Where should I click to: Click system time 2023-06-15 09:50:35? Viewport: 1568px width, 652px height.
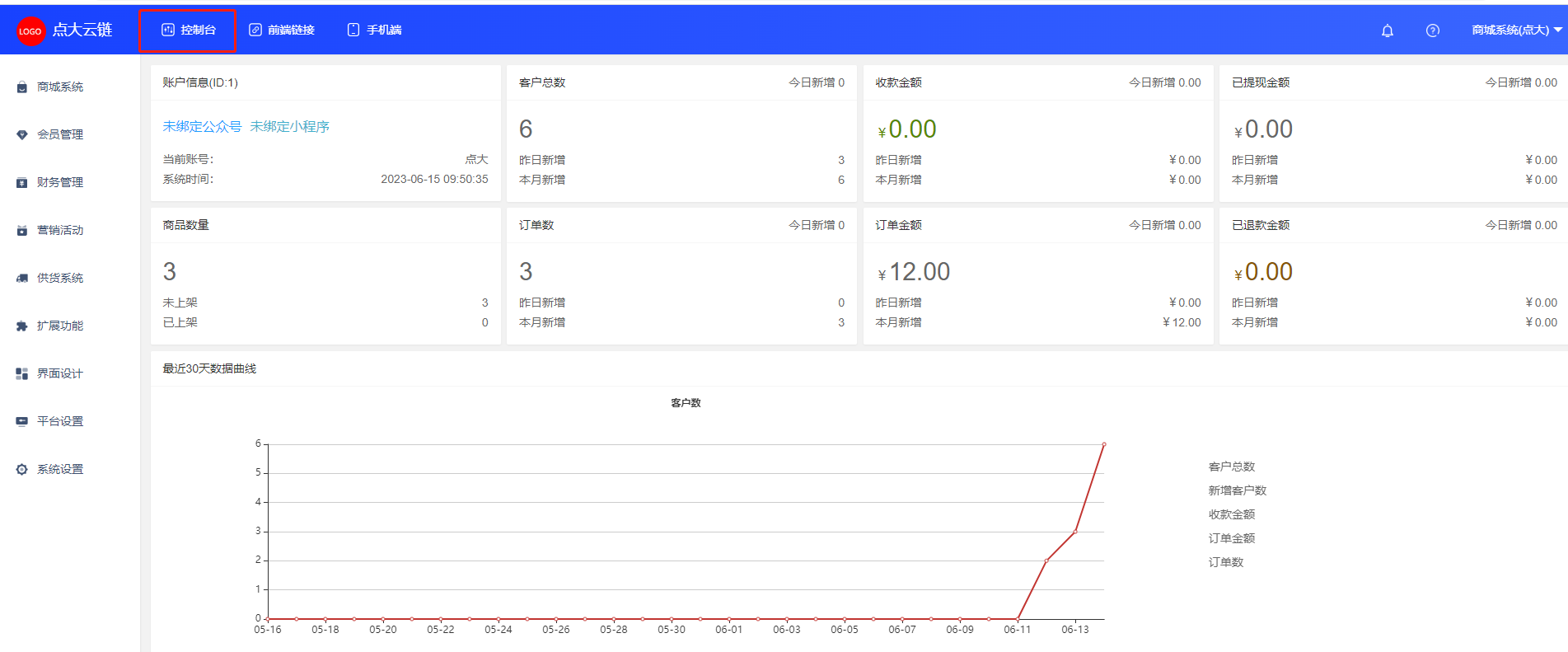coord(434,179)
